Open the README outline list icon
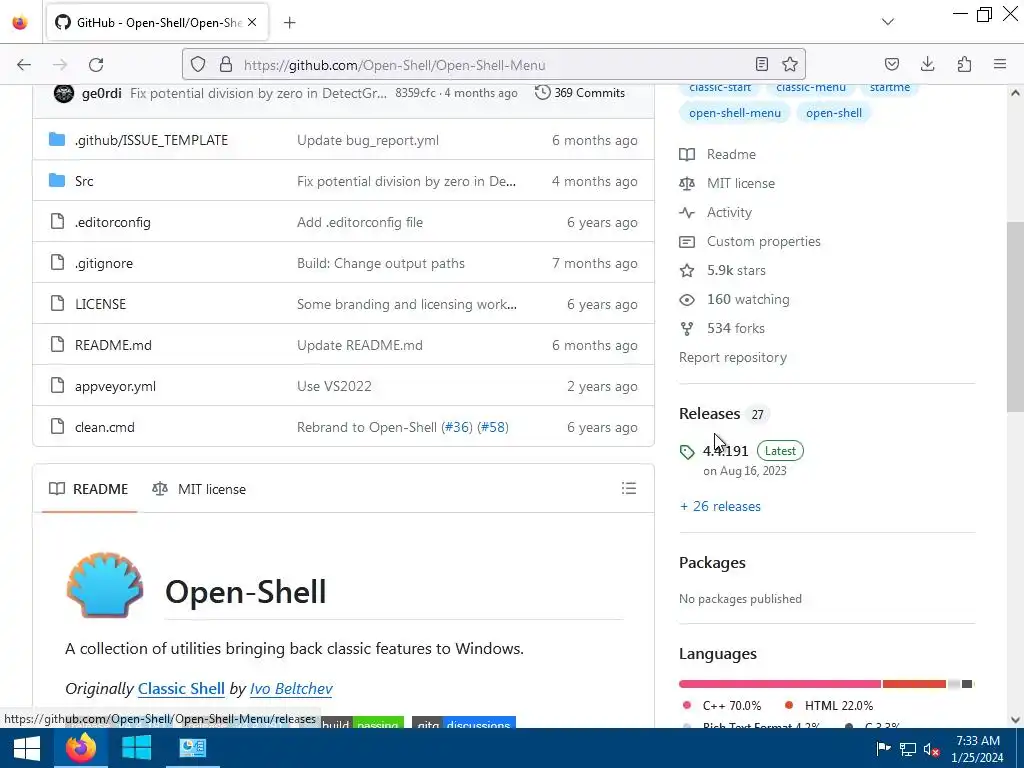This screenshot has width=1024, height=768. (x=629, y=488)
